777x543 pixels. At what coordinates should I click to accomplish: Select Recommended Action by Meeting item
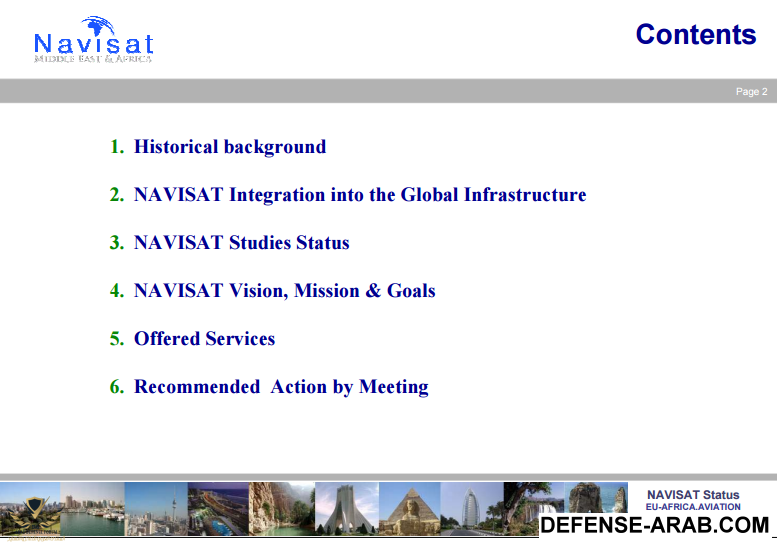(281, 387)
